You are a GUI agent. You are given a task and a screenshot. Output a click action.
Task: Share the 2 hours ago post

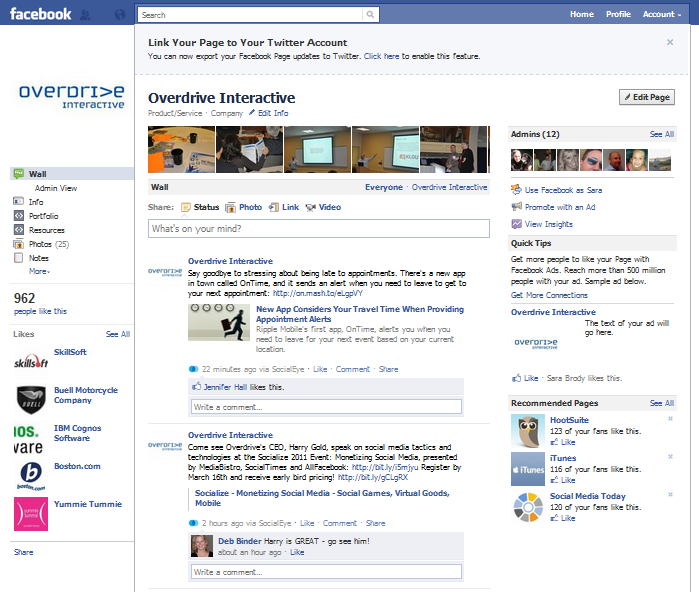pyautogui.click(x=375, y=523)
